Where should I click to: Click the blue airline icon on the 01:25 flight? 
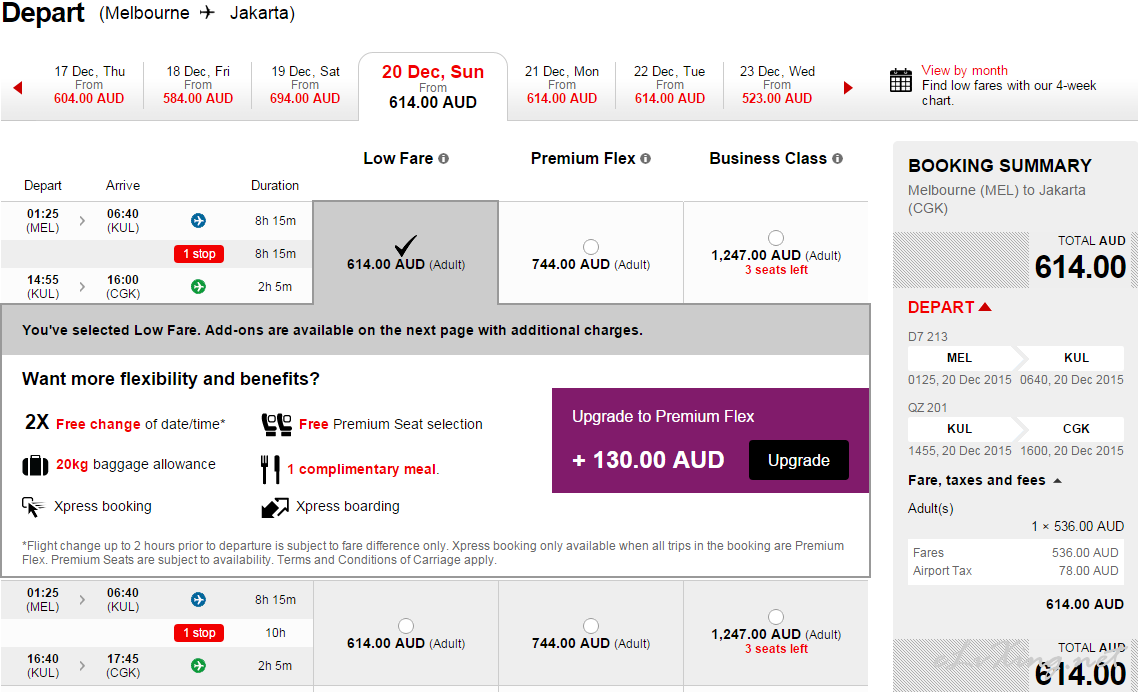tap(198, 220)
